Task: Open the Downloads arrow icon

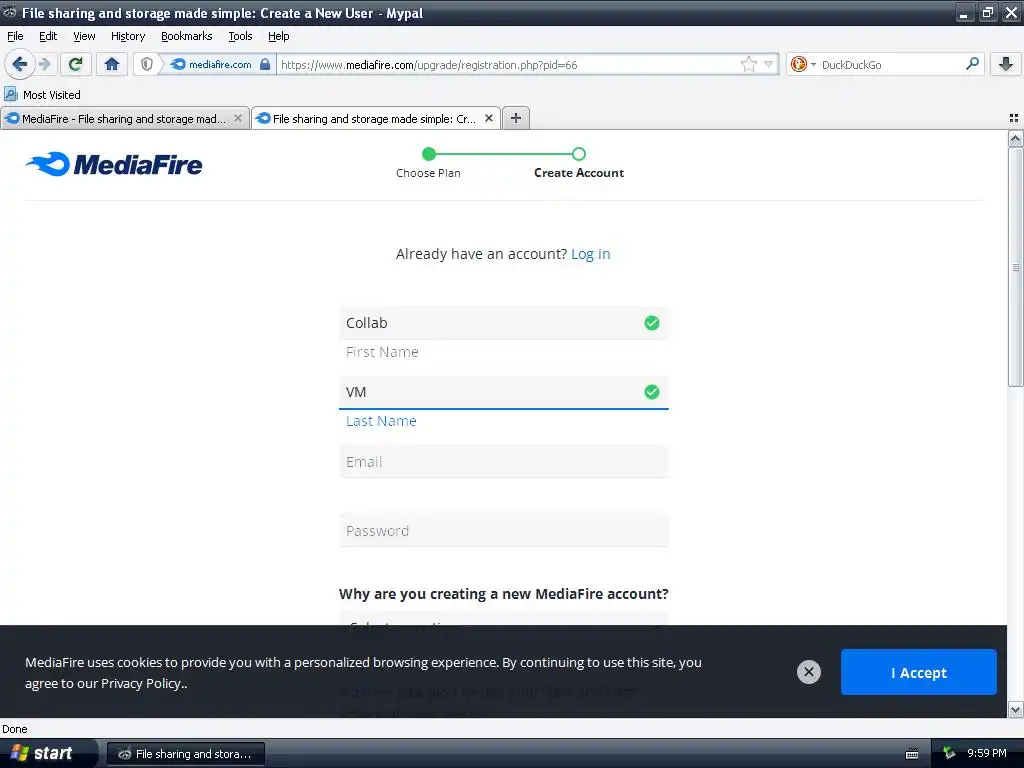Action: 1006,64
